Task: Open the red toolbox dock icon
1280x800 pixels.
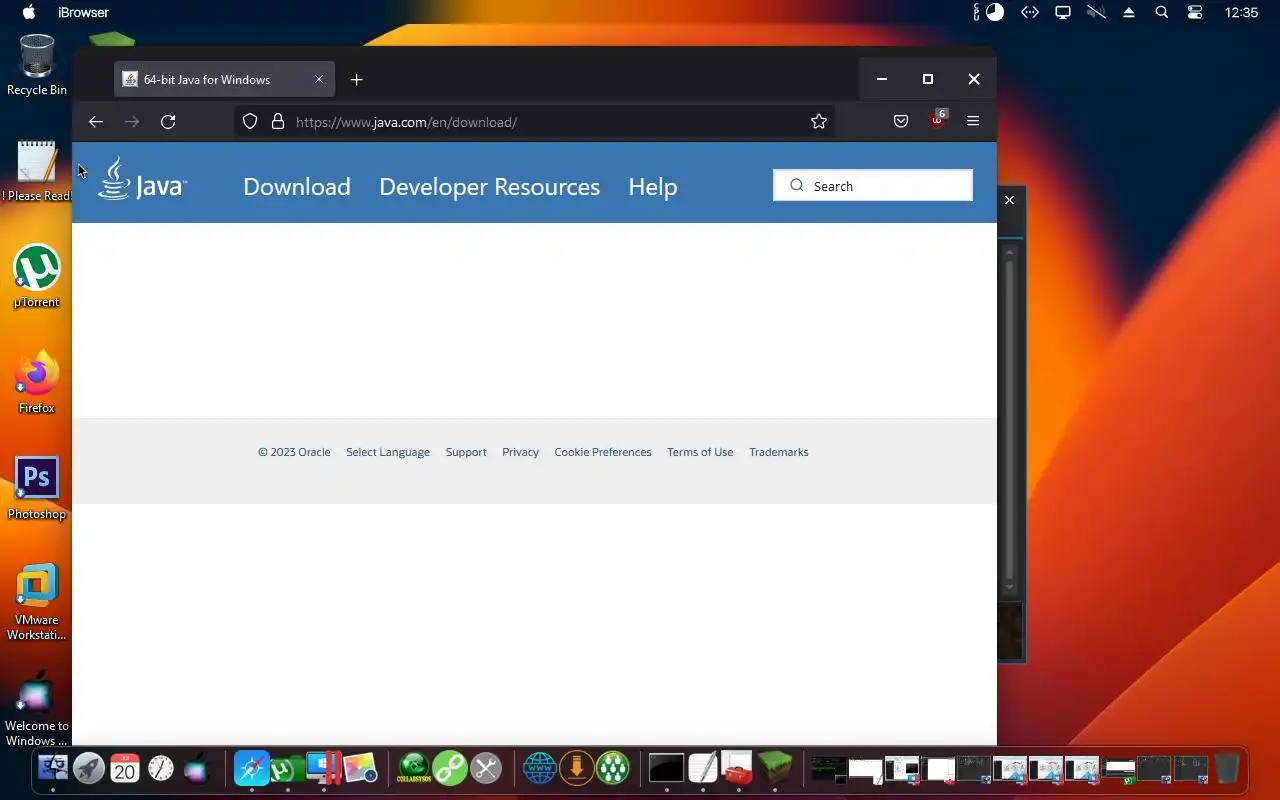Action: [x=738, y=768]
